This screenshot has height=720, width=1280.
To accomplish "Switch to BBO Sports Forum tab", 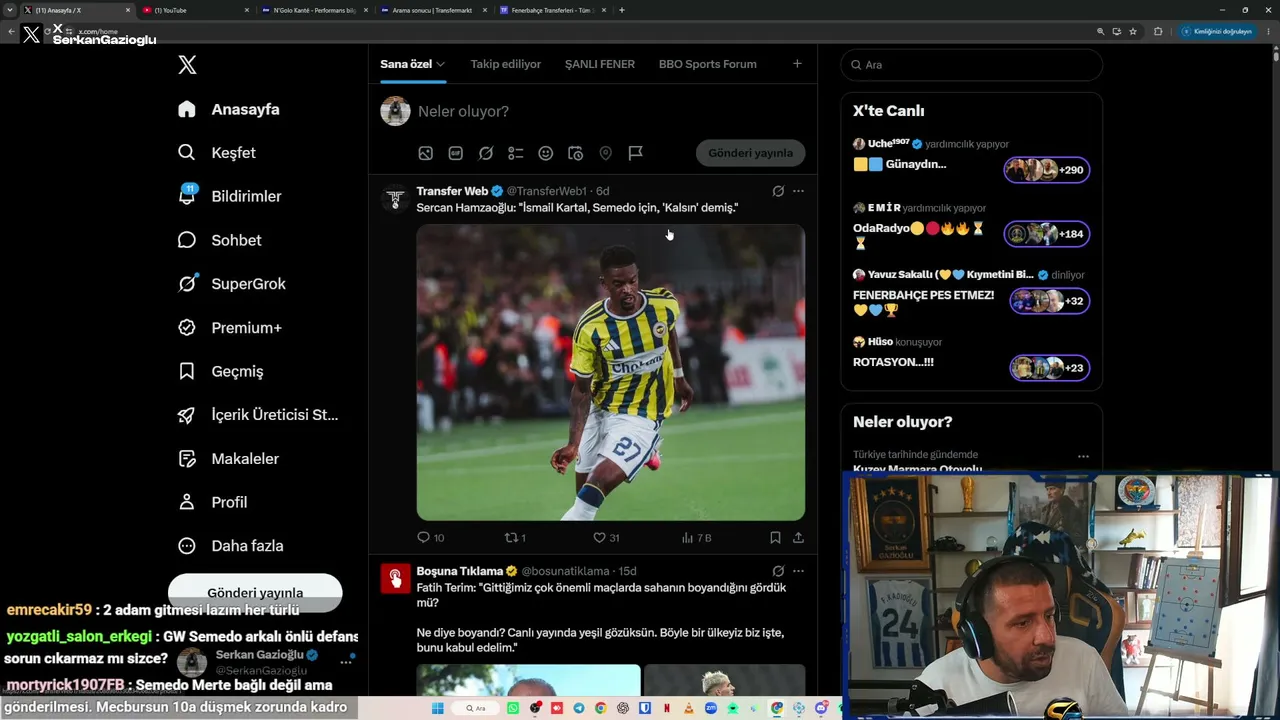I will click(x=708, y=64).
